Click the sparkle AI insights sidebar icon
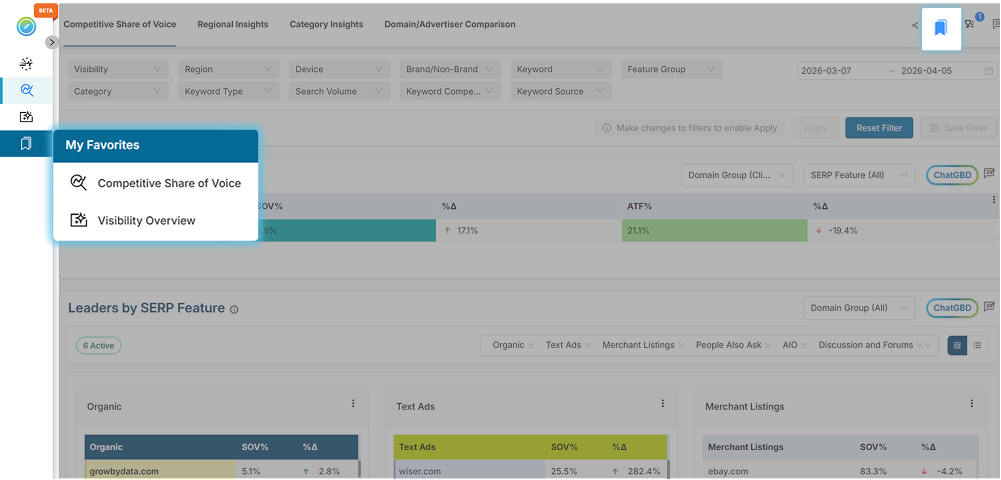 (x=26, y=63)
